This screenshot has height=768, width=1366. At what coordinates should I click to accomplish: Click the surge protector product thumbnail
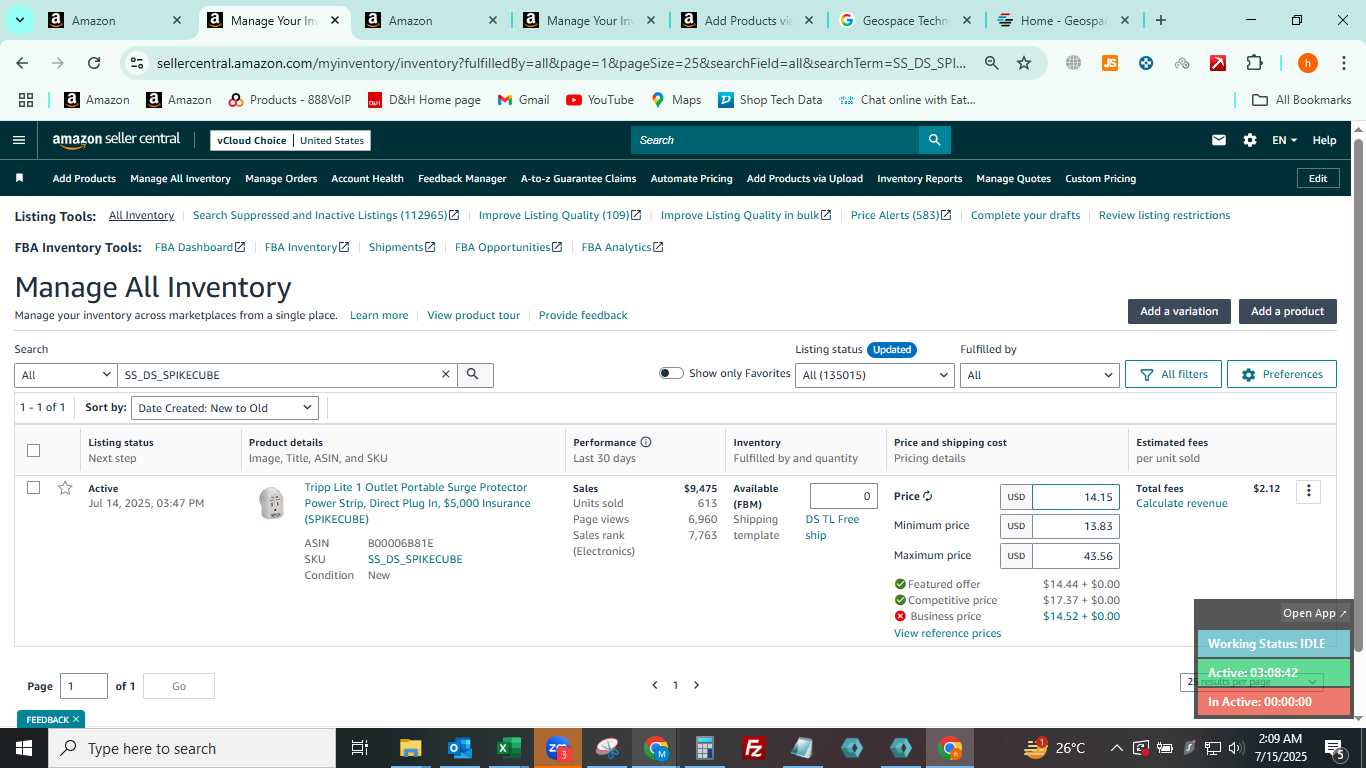tap(271, 502)
